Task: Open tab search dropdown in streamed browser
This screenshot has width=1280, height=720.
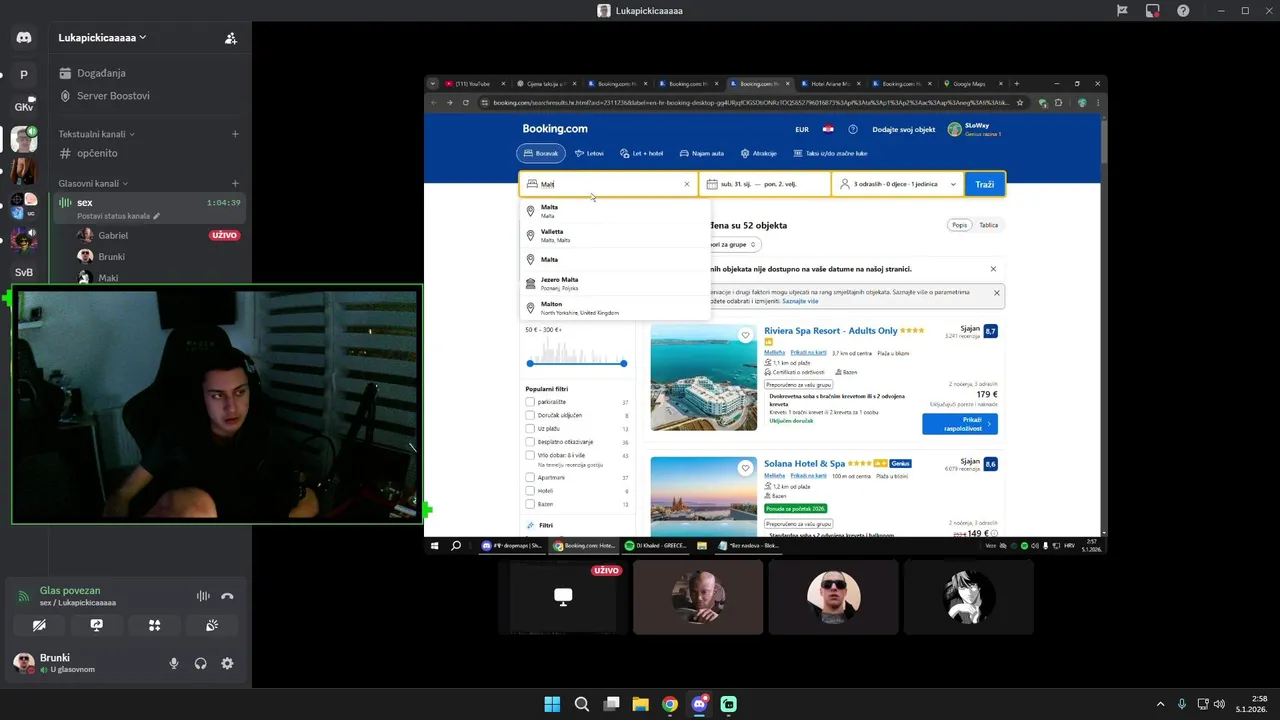Action: pyautogui.click(x=433, y=84)
